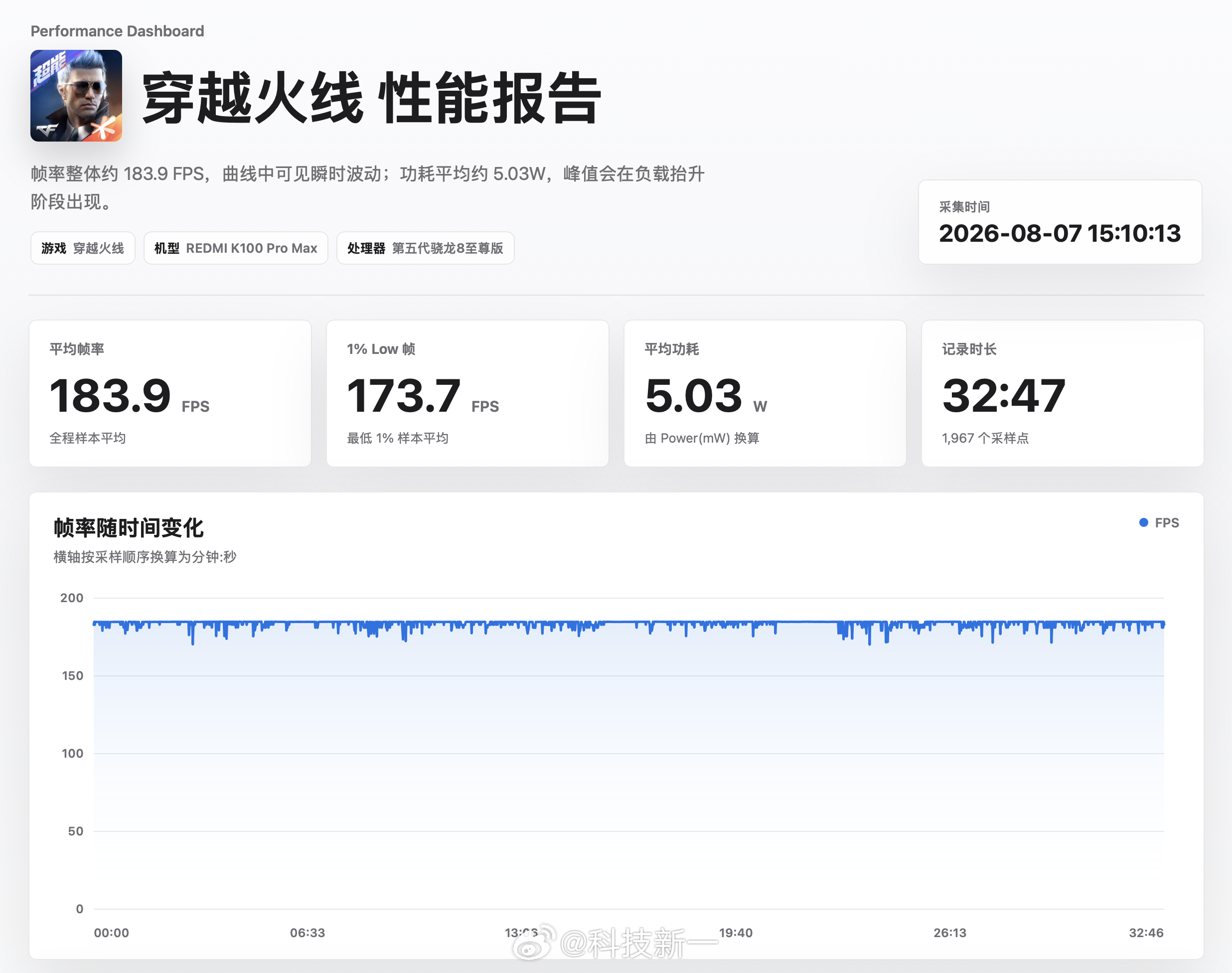Select the "游戏 穿越火线" tag chip

coord(83,248)
